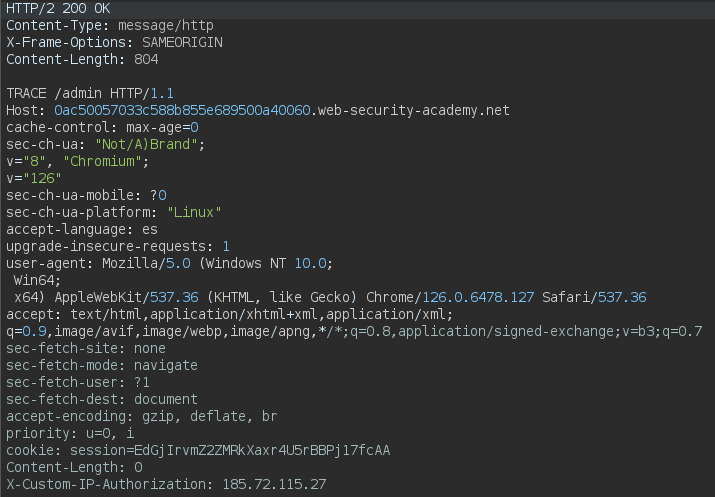Click the Content-Type message/http header line
This screenshot has width=715, height=497.
tap(109, 26)
